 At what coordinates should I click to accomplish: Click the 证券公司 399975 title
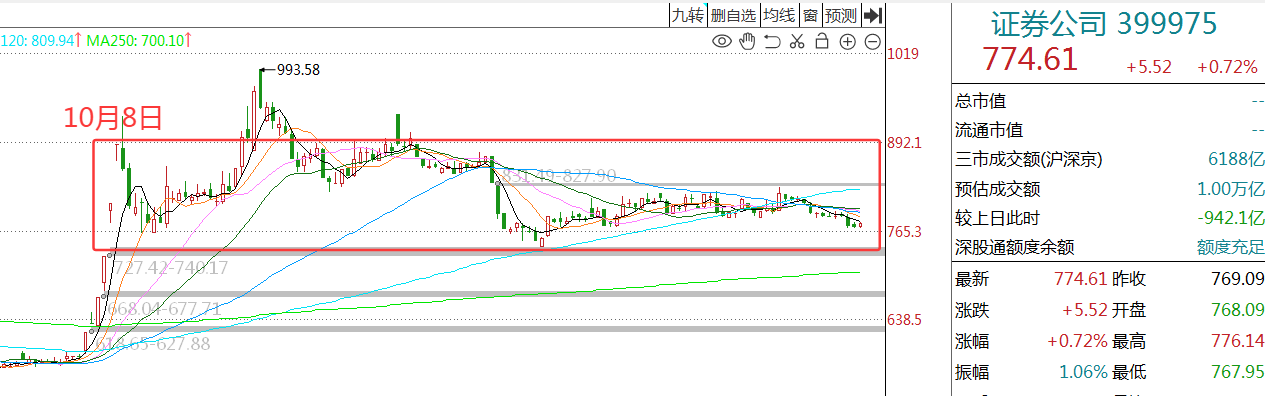[1103, 23]
